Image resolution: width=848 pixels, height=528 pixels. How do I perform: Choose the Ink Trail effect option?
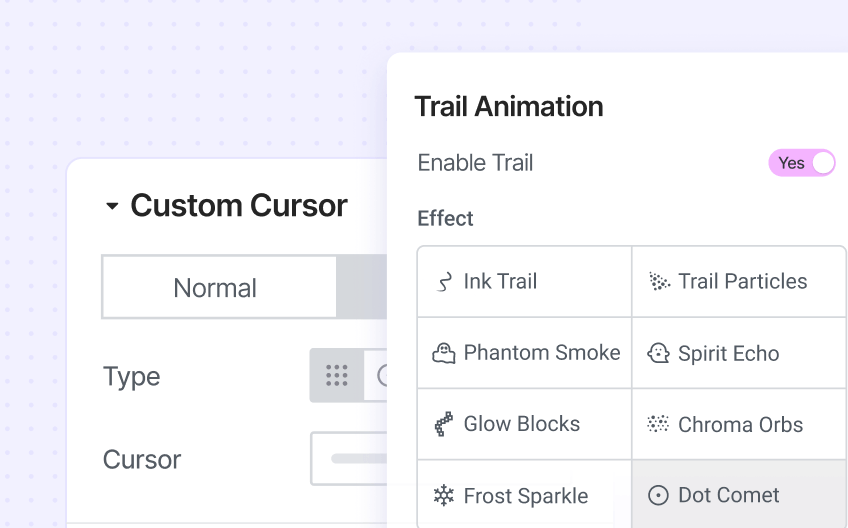pos(500,282)
